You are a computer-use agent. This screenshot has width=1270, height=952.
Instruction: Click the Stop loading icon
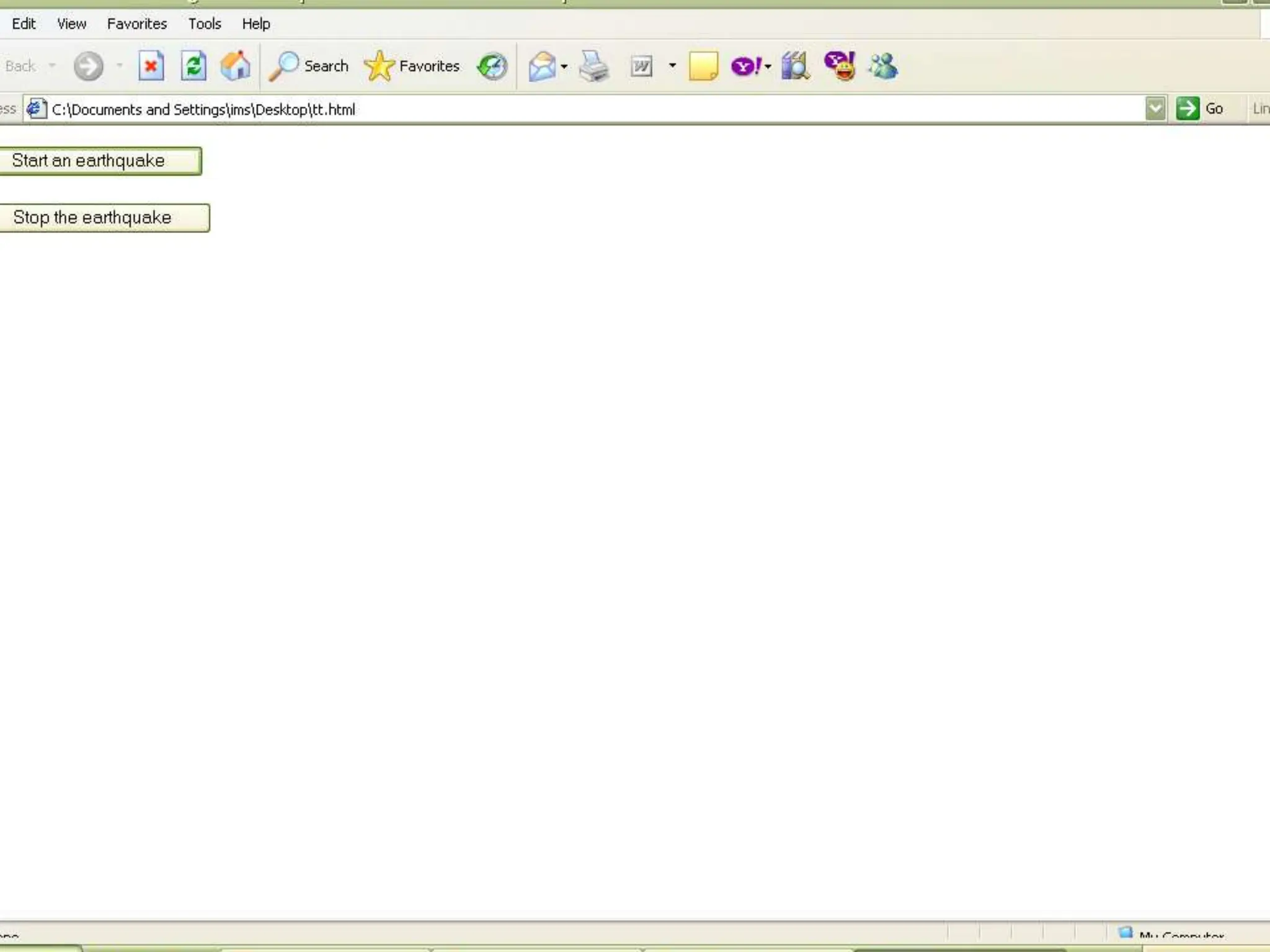point(151,66)
